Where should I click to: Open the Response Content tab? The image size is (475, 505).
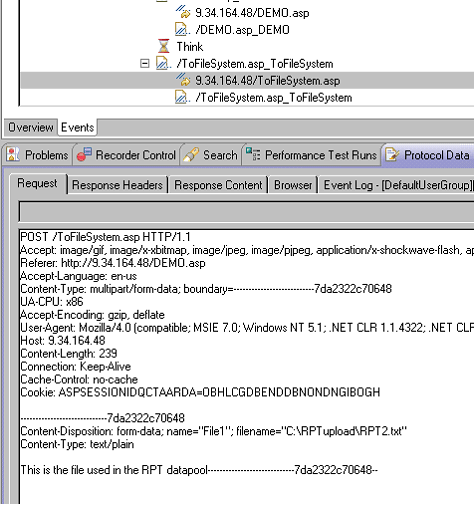coord(218,185)
